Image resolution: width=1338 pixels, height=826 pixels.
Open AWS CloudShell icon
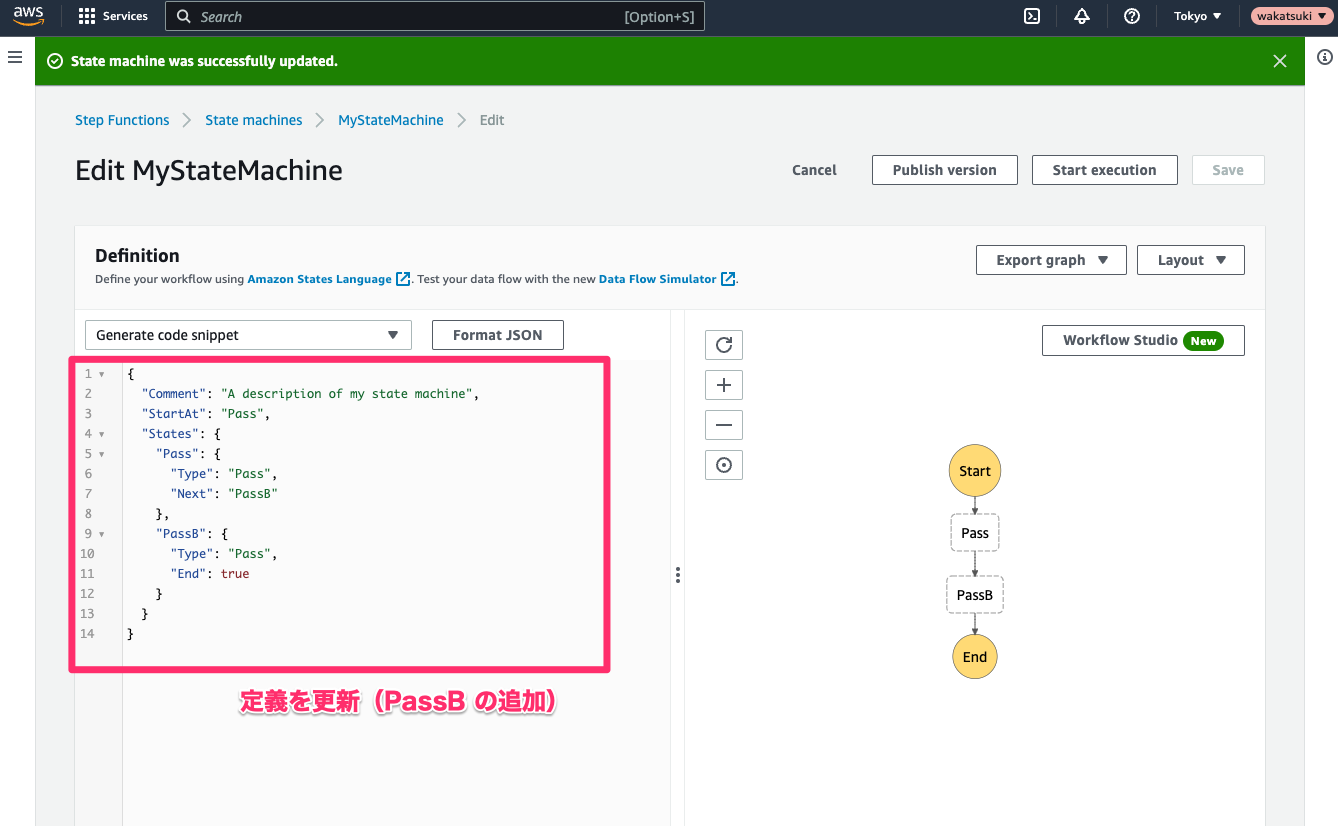tap(1032, 16)
